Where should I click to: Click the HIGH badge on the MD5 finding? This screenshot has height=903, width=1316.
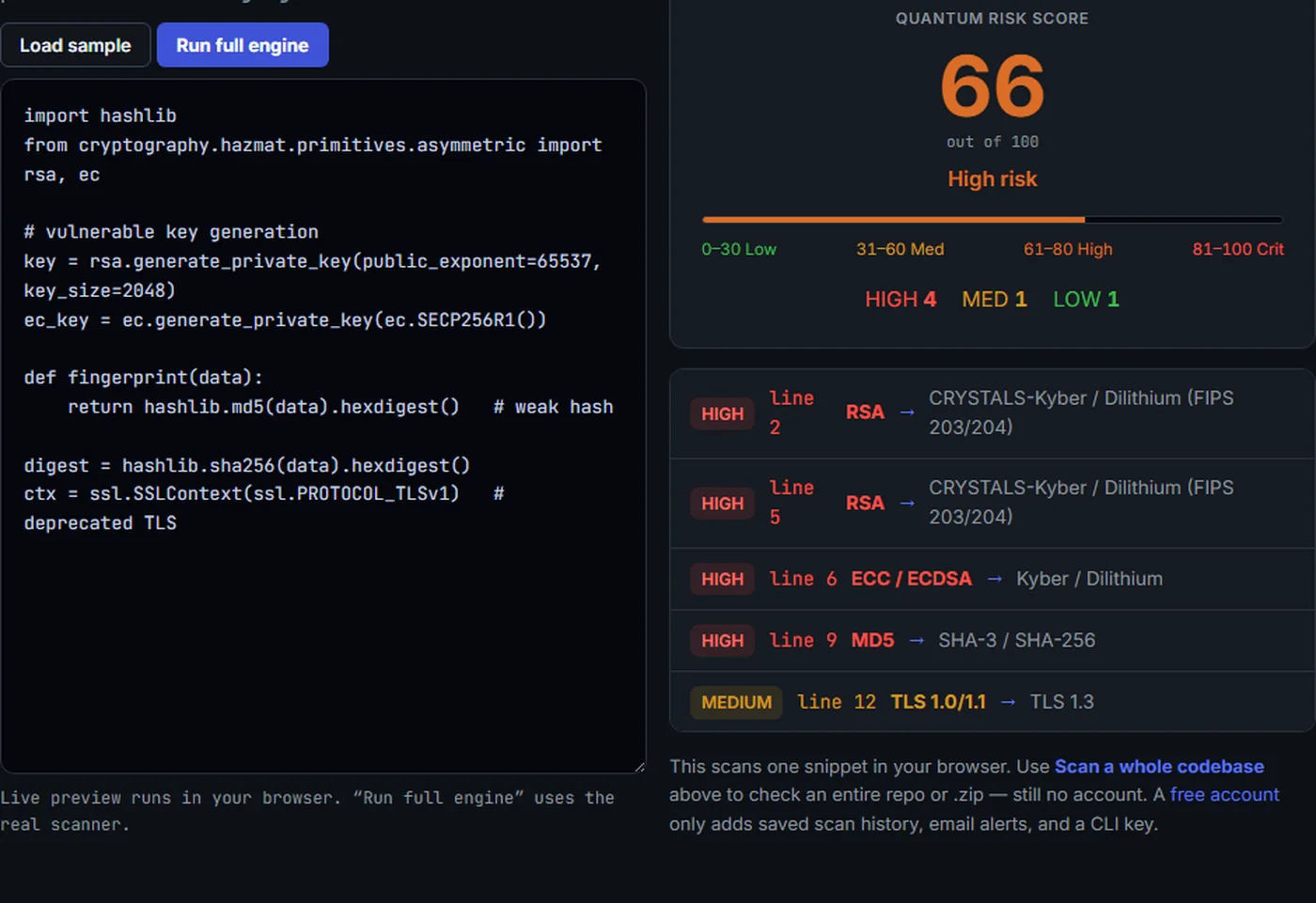point(722,641)
